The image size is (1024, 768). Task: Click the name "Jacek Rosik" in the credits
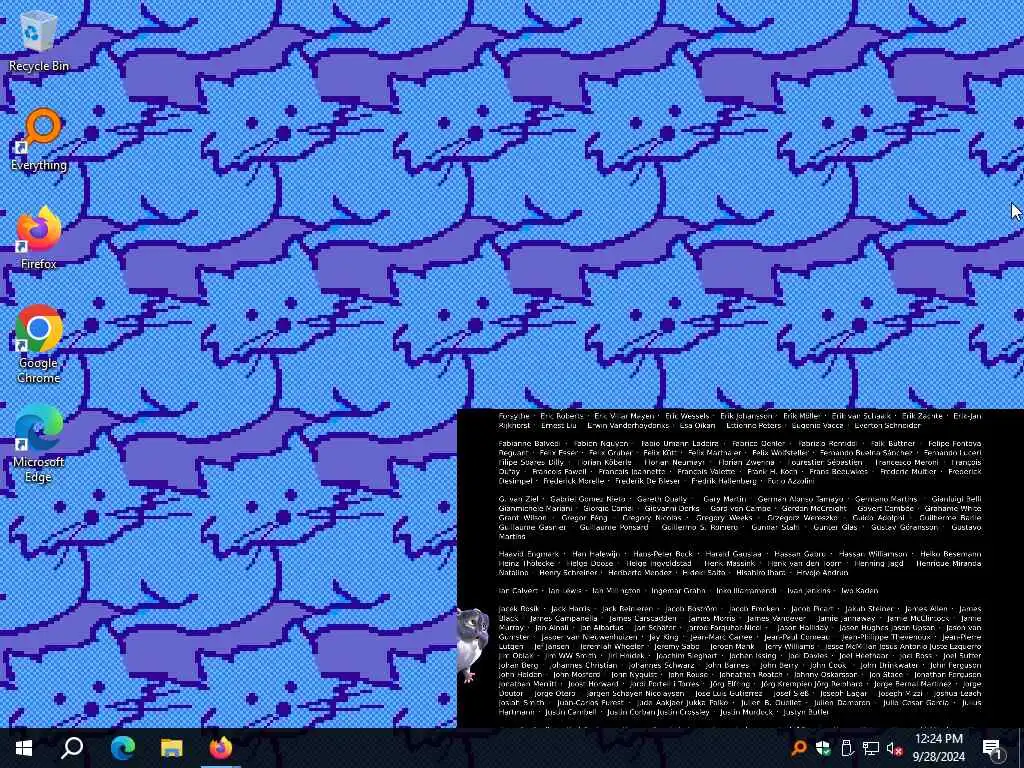click(519, 609)
